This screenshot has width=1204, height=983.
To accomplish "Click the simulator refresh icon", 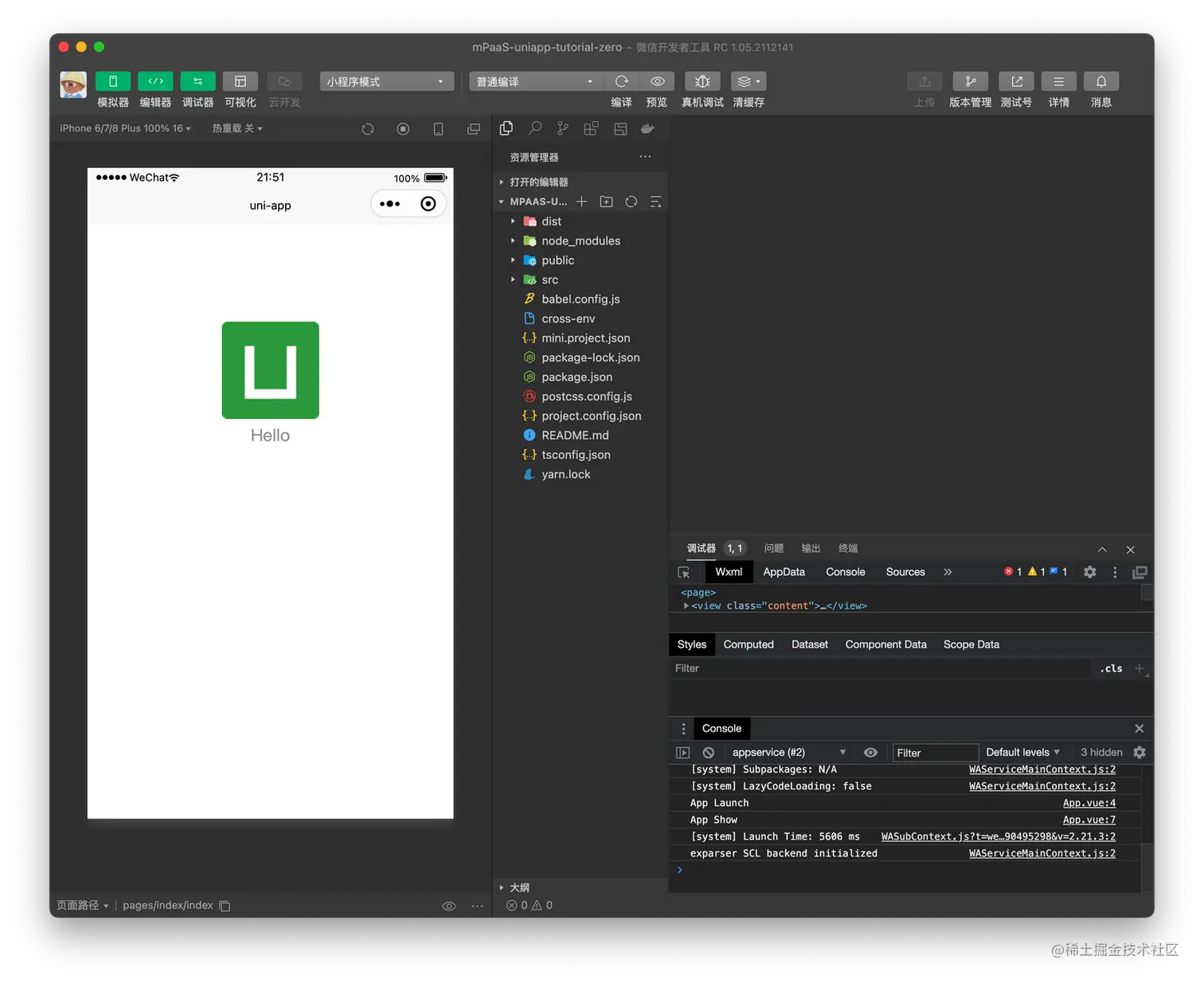I will pyautogui.click(x=368, y=129).
